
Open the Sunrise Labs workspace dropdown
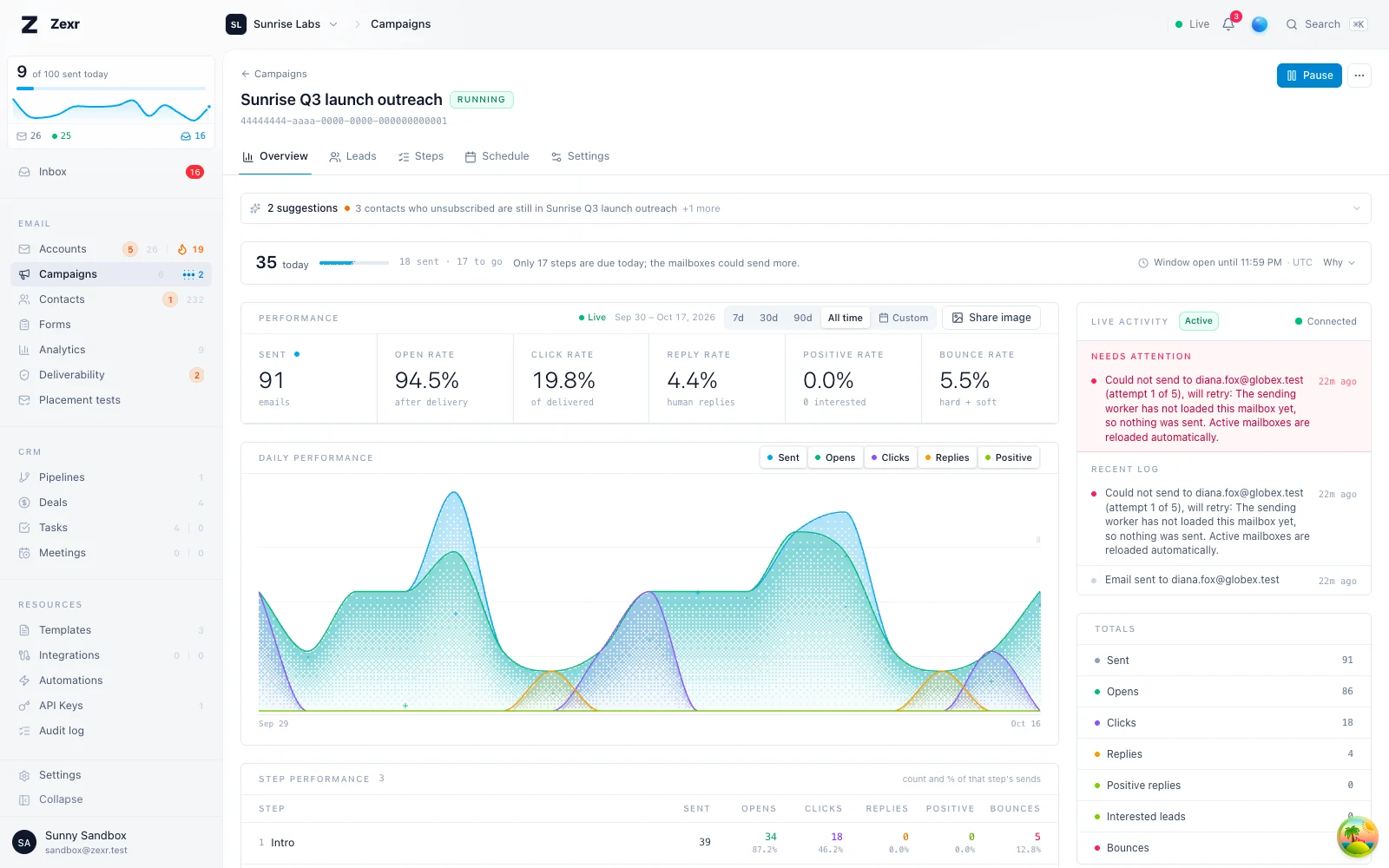282,24
